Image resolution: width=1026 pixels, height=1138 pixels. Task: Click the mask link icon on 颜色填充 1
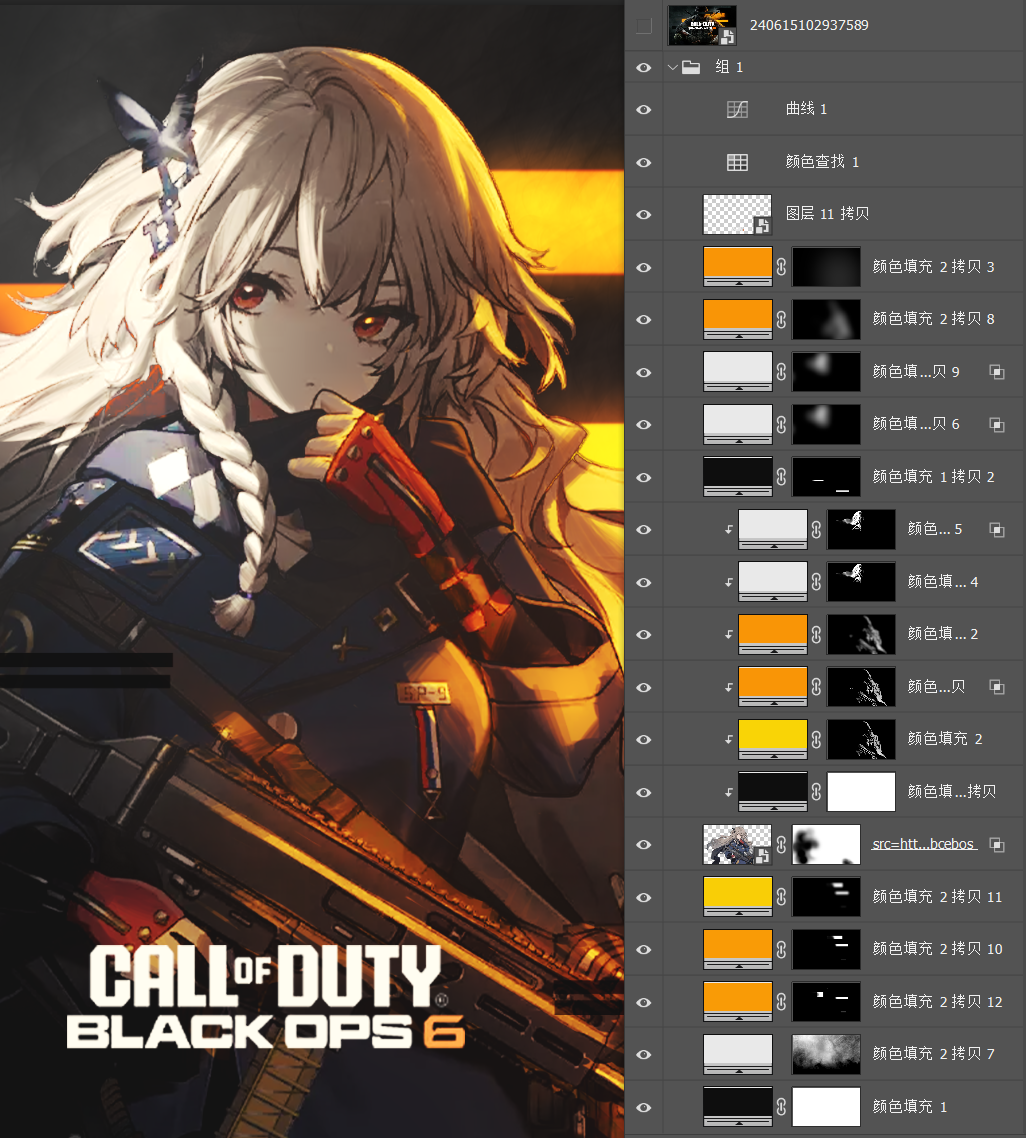(x=781, y=1107)
